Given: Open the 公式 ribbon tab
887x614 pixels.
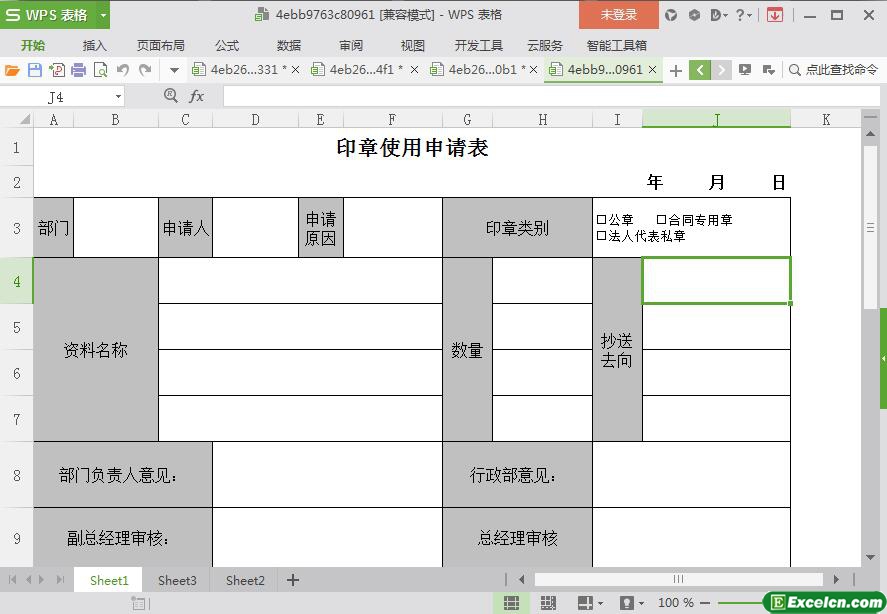Looking at the screenshot, I should click(x=227, y=45).
